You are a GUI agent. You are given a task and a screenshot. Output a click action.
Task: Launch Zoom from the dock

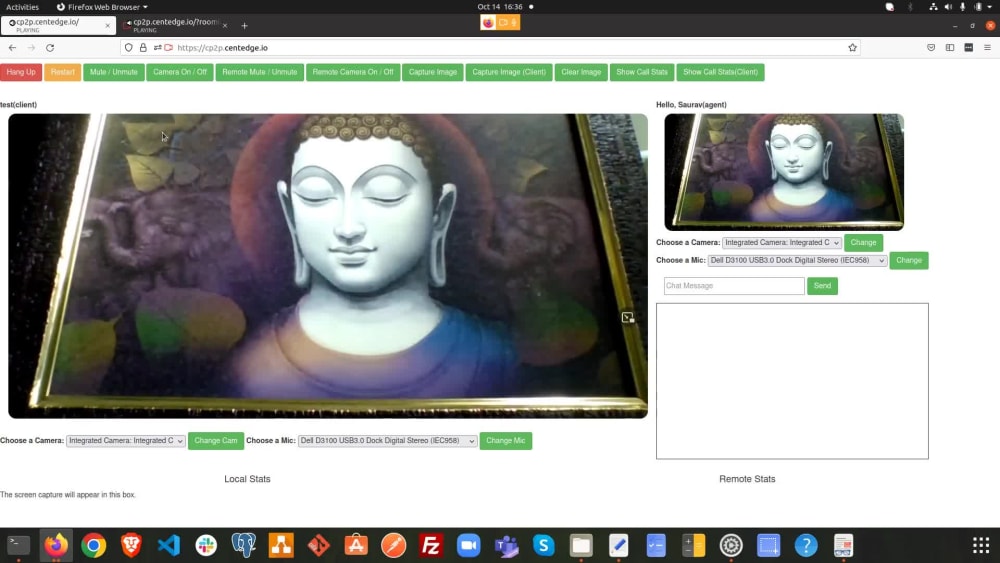469,545
